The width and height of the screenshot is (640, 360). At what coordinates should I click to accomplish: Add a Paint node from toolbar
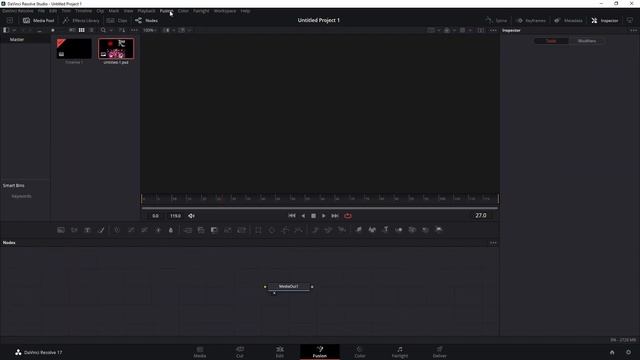click(x=101, y=230)
